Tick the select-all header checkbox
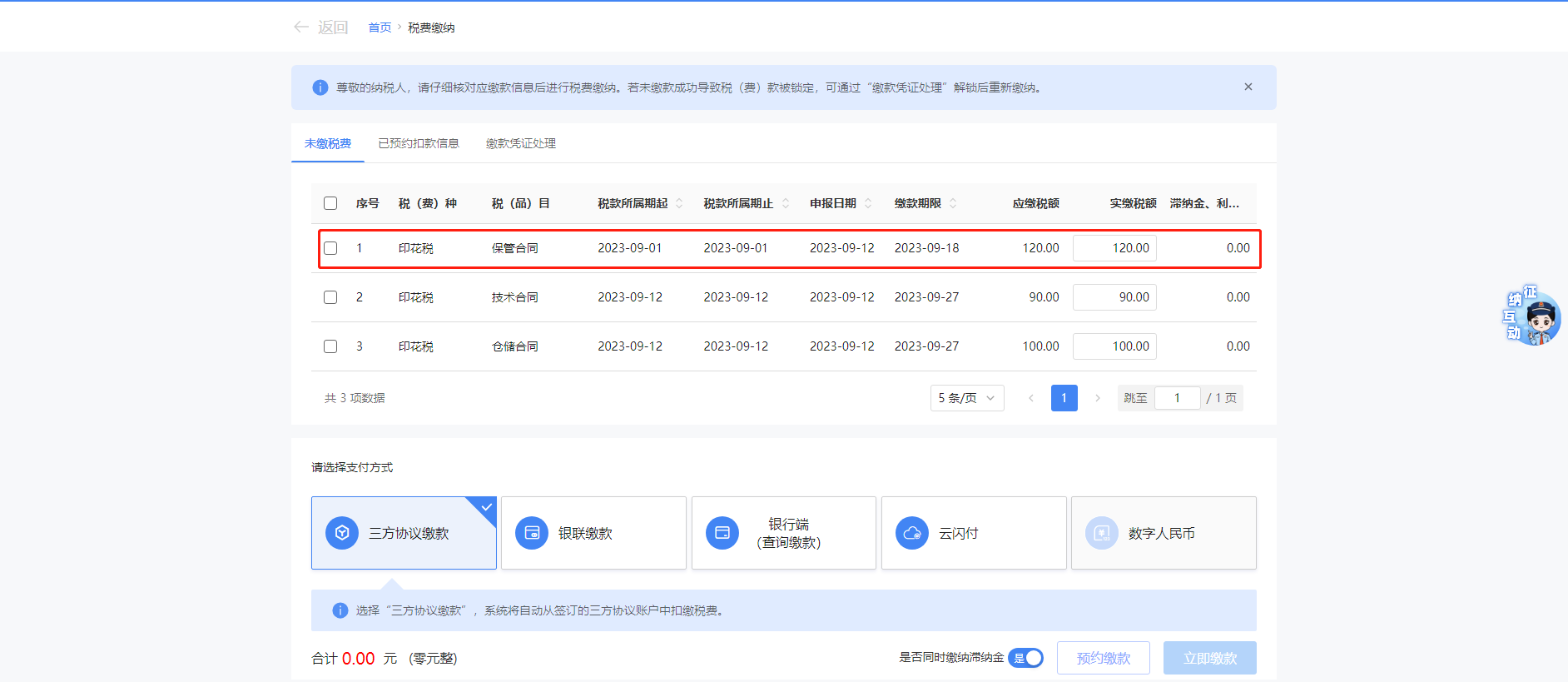This screenshot has height=682, width=1568. tap(330, 203)
